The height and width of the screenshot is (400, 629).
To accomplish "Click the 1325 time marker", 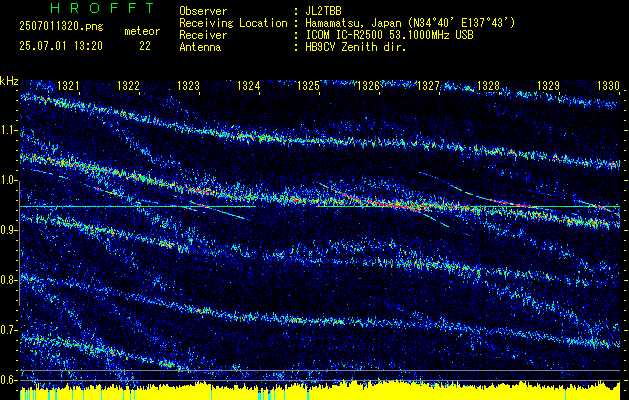I will pos(308,86).
